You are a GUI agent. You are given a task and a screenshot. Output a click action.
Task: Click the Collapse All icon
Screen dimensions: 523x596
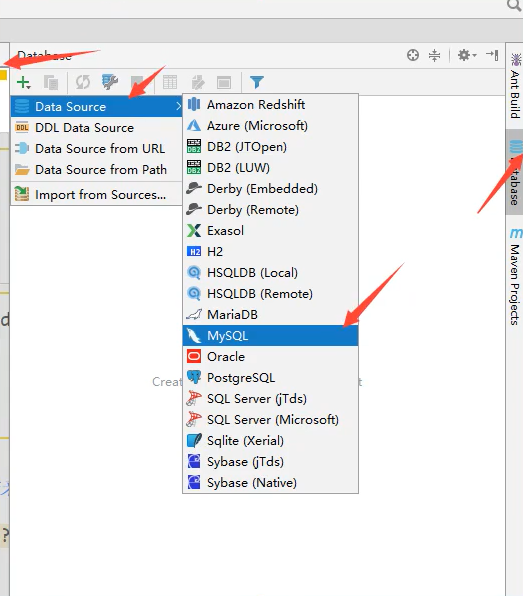434,55
